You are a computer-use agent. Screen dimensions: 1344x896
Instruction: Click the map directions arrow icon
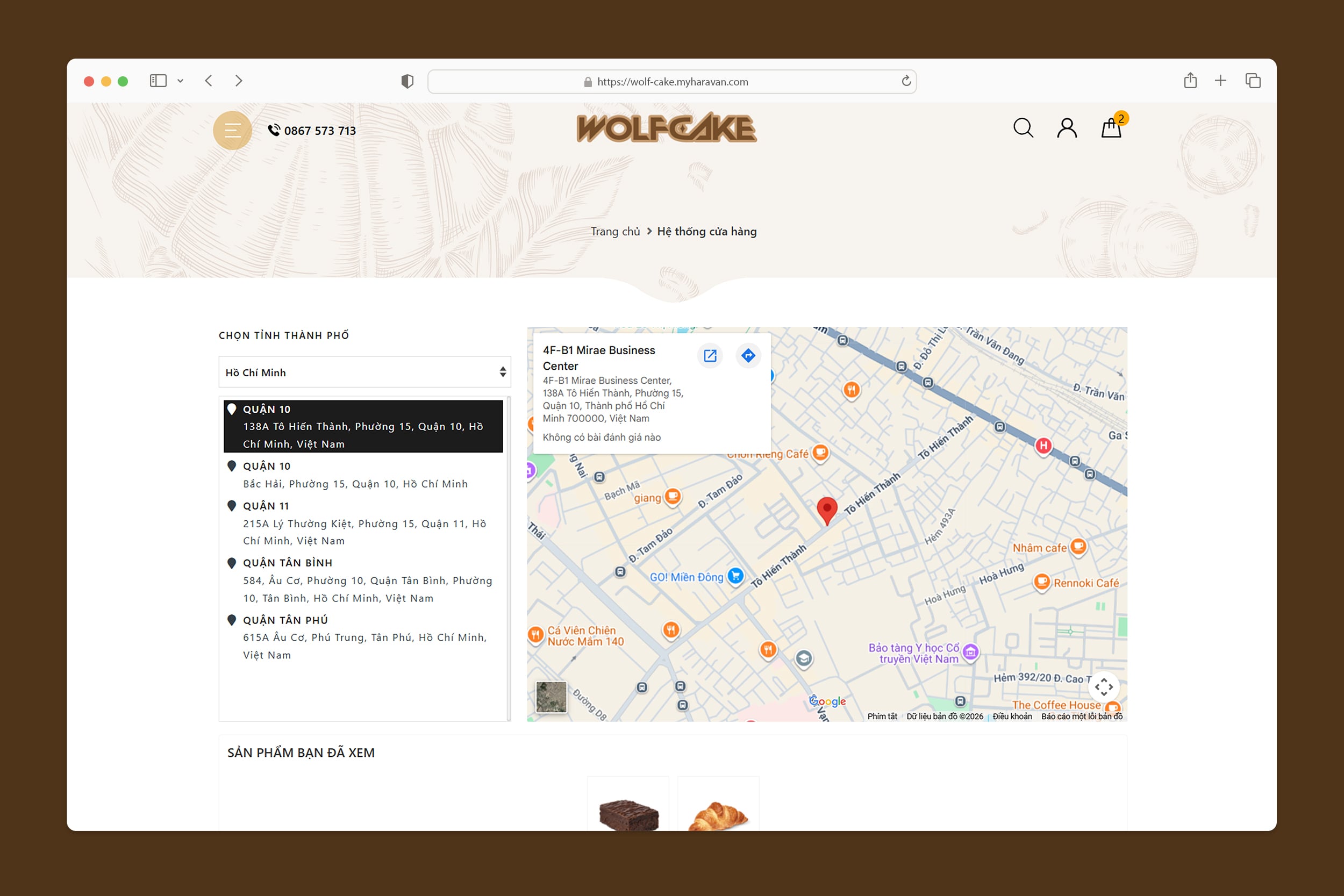tap(748, 355)
